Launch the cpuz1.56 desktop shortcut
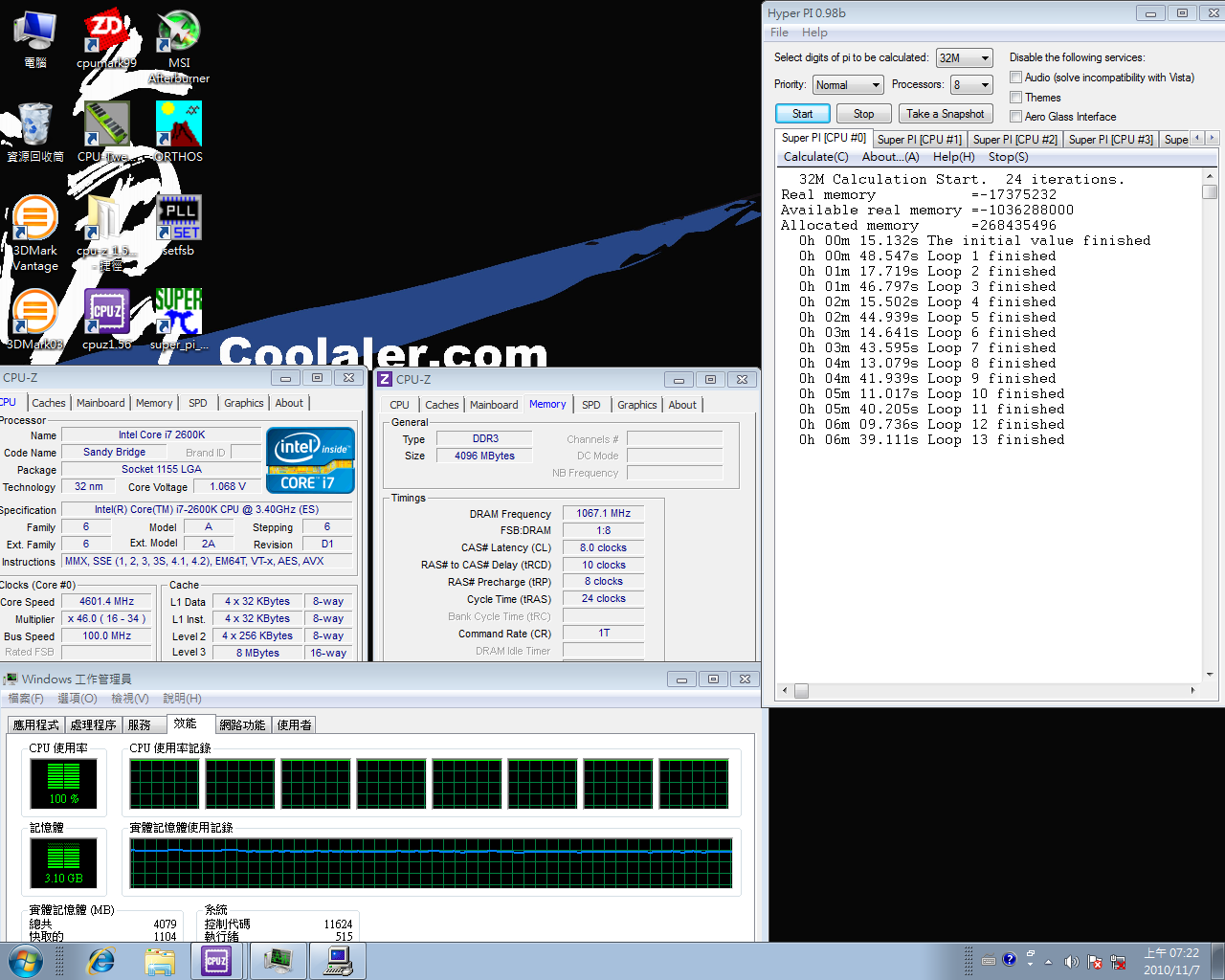 pos(106,320)
